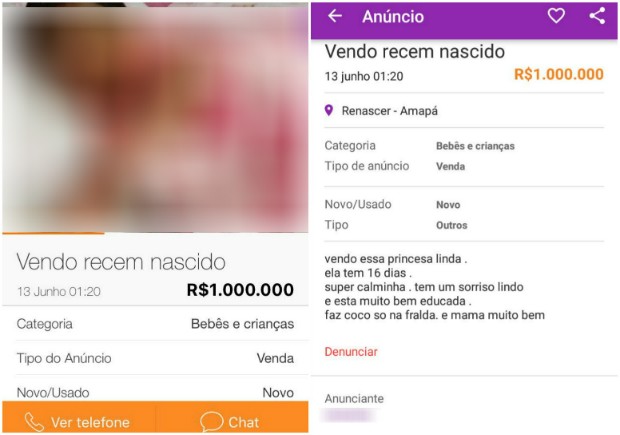Screen dimensions: 620x435
Task: Tap the phone handset icon in the orange bar
Action: tap(34, 422)
